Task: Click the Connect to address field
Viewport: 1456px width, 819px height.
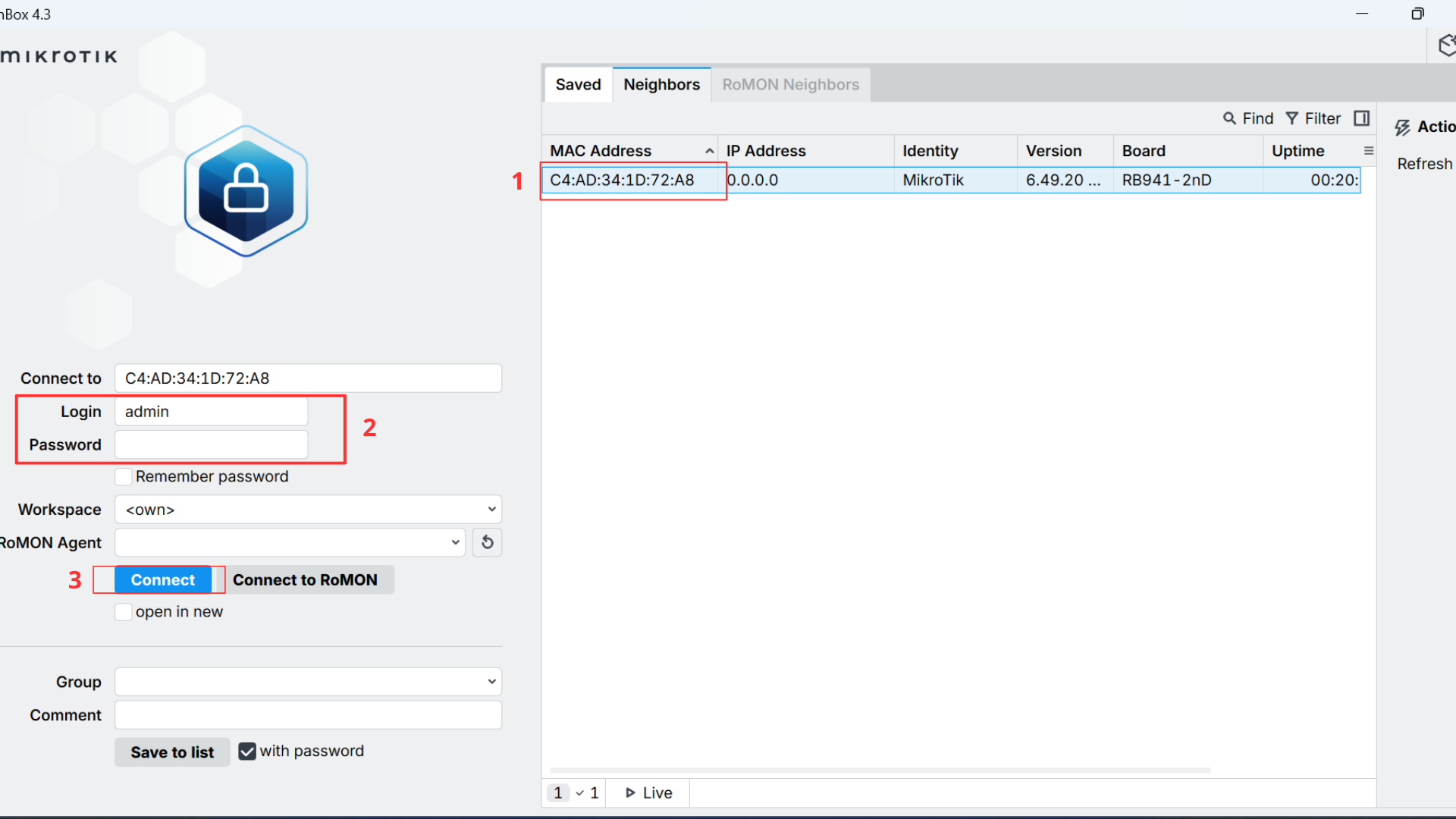Action: [x=308, y=378]
